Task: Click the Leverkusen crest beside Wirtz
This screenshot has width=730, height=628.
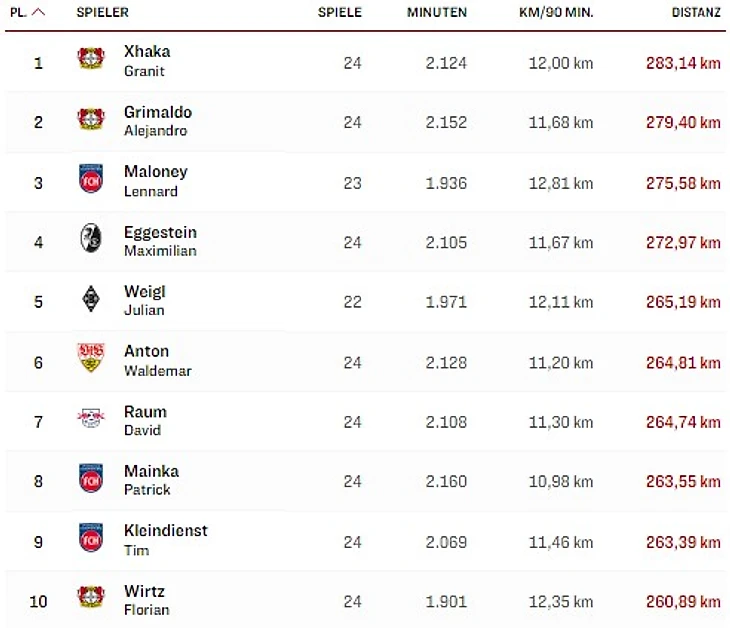Action: 91,599
